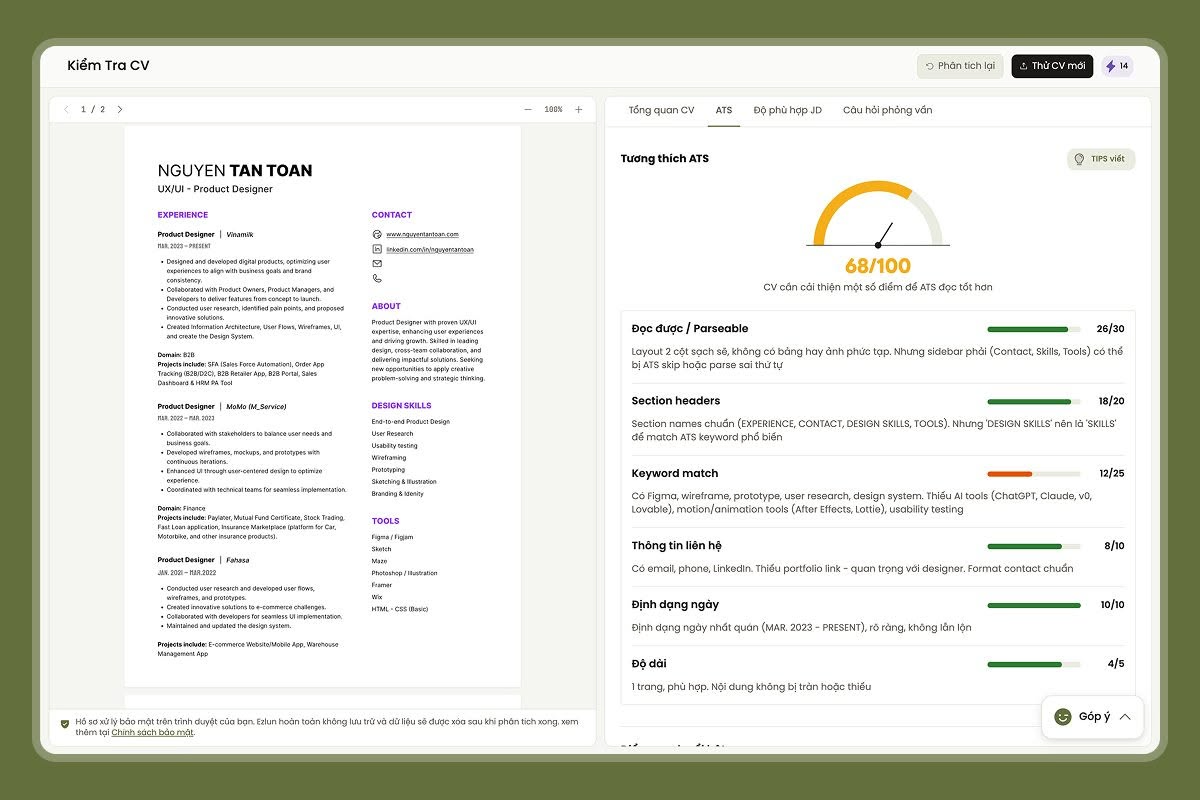The width and height of the screenshot is (1200, 800).
Task: Click the Kiểm Tra CV page title
Action: (108, 66)
